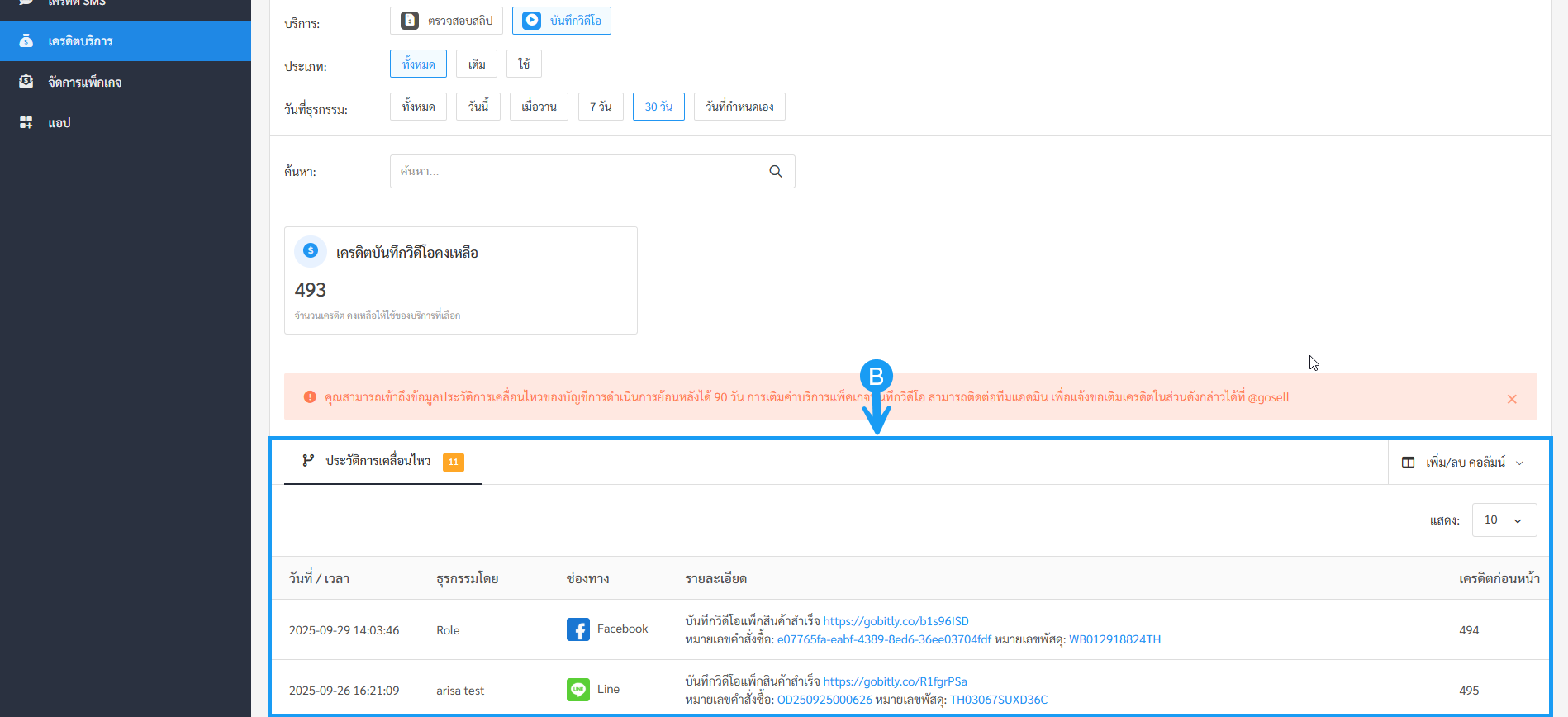
Task: Select the ตรวจสอบสลิป service option
Action: click(x=446, y=21)
